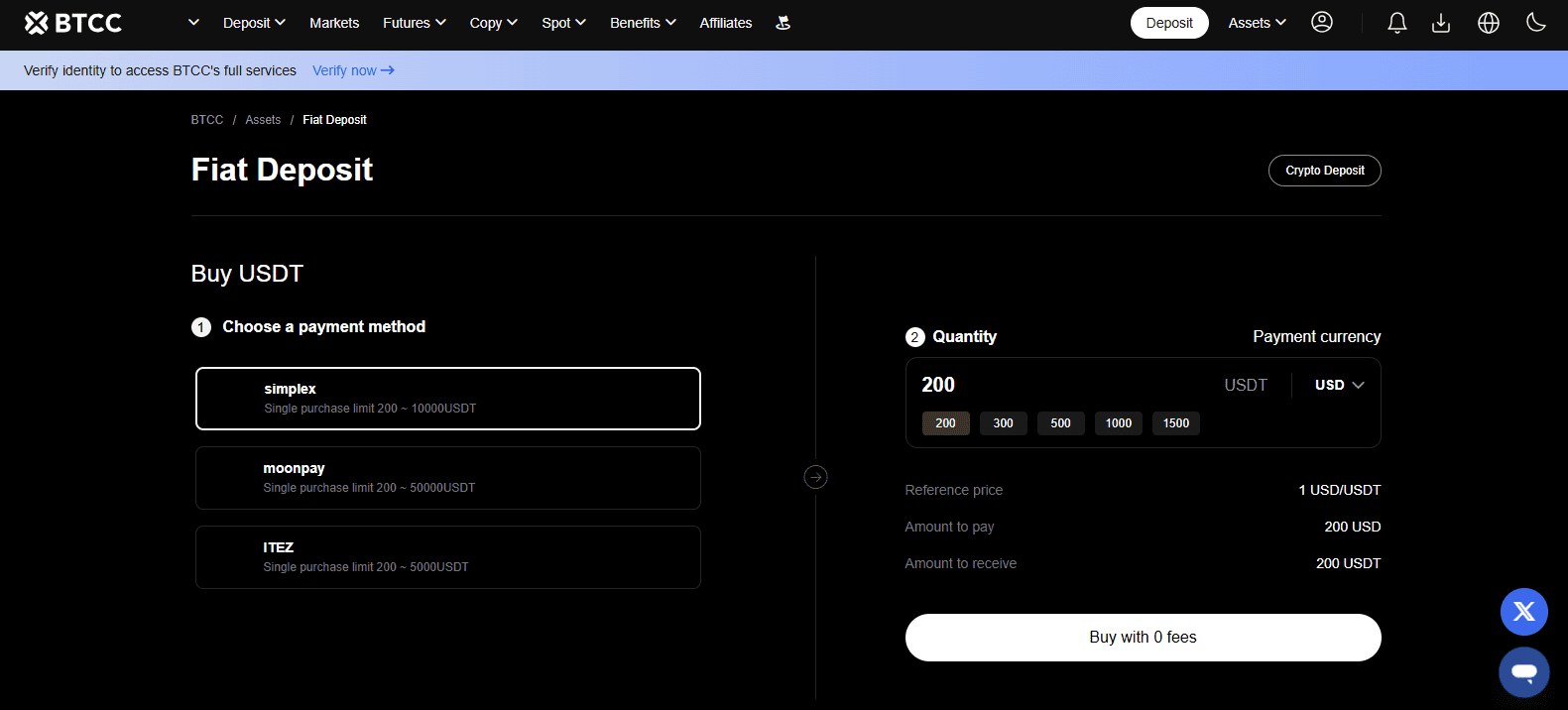1568x710 pixels.
Task: Open the language globe icon
Action: pos(1489,23)
